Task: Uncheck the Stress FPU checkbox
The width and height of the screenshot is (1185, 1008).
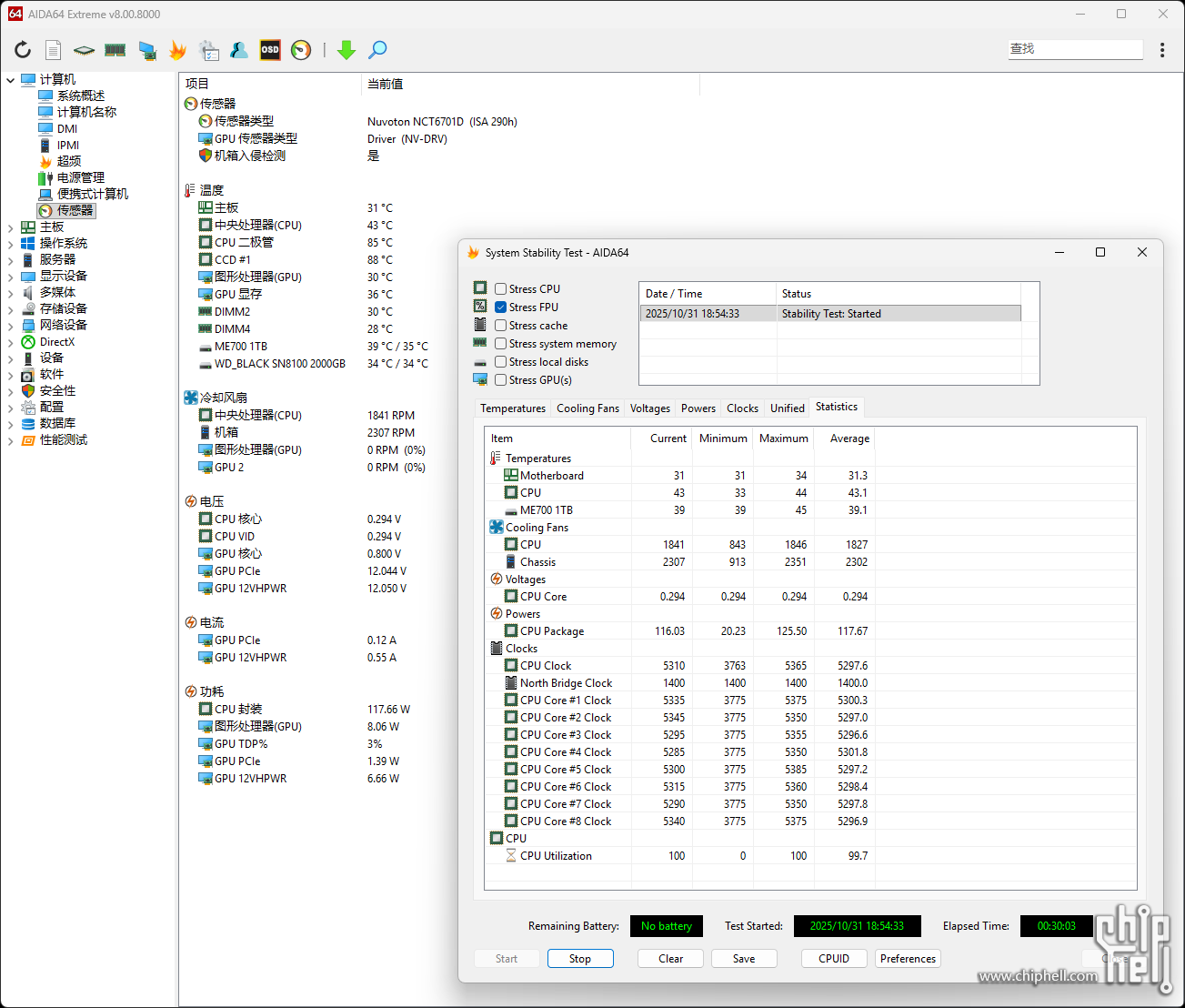Action: [500, 307]
